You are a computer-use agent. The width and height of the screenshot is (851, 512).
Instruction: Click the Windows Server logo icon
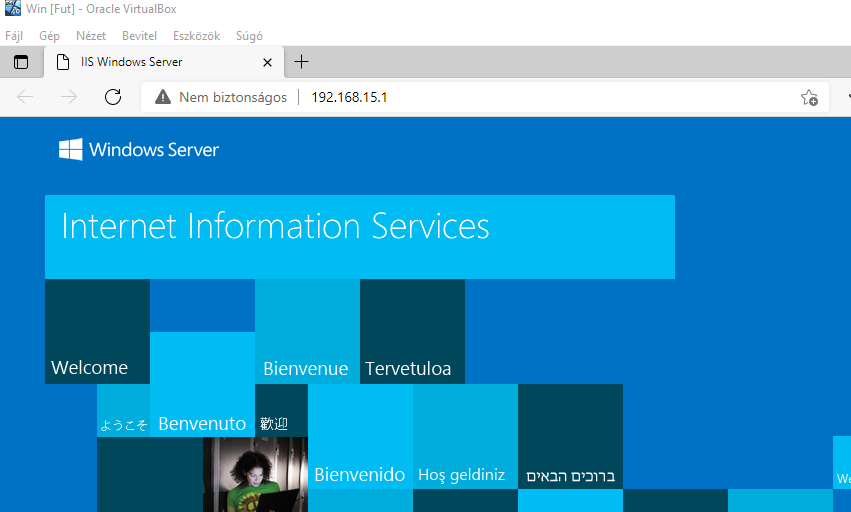tap(71, 149)
